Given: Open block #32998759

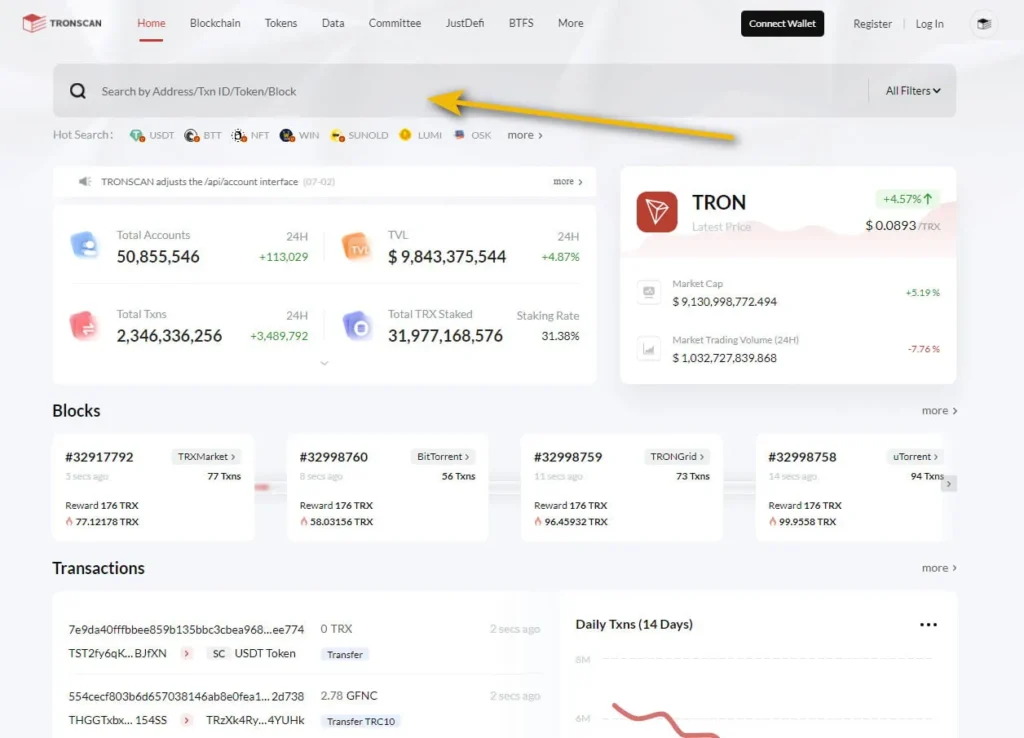Looking at the screenshot, I should click(568, 457).
